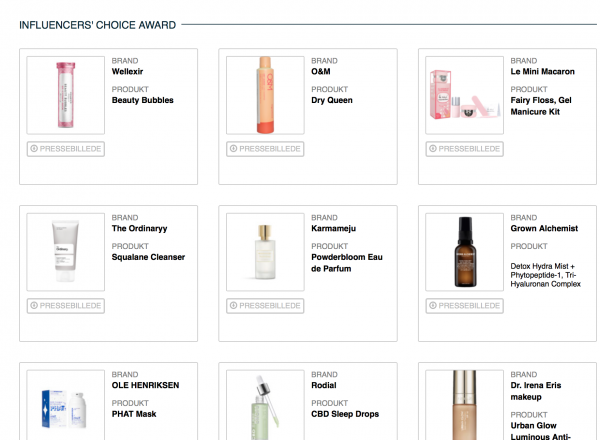Click Dr. Irena Eris makeup brand name
The image size is (600, 440).
536,391
